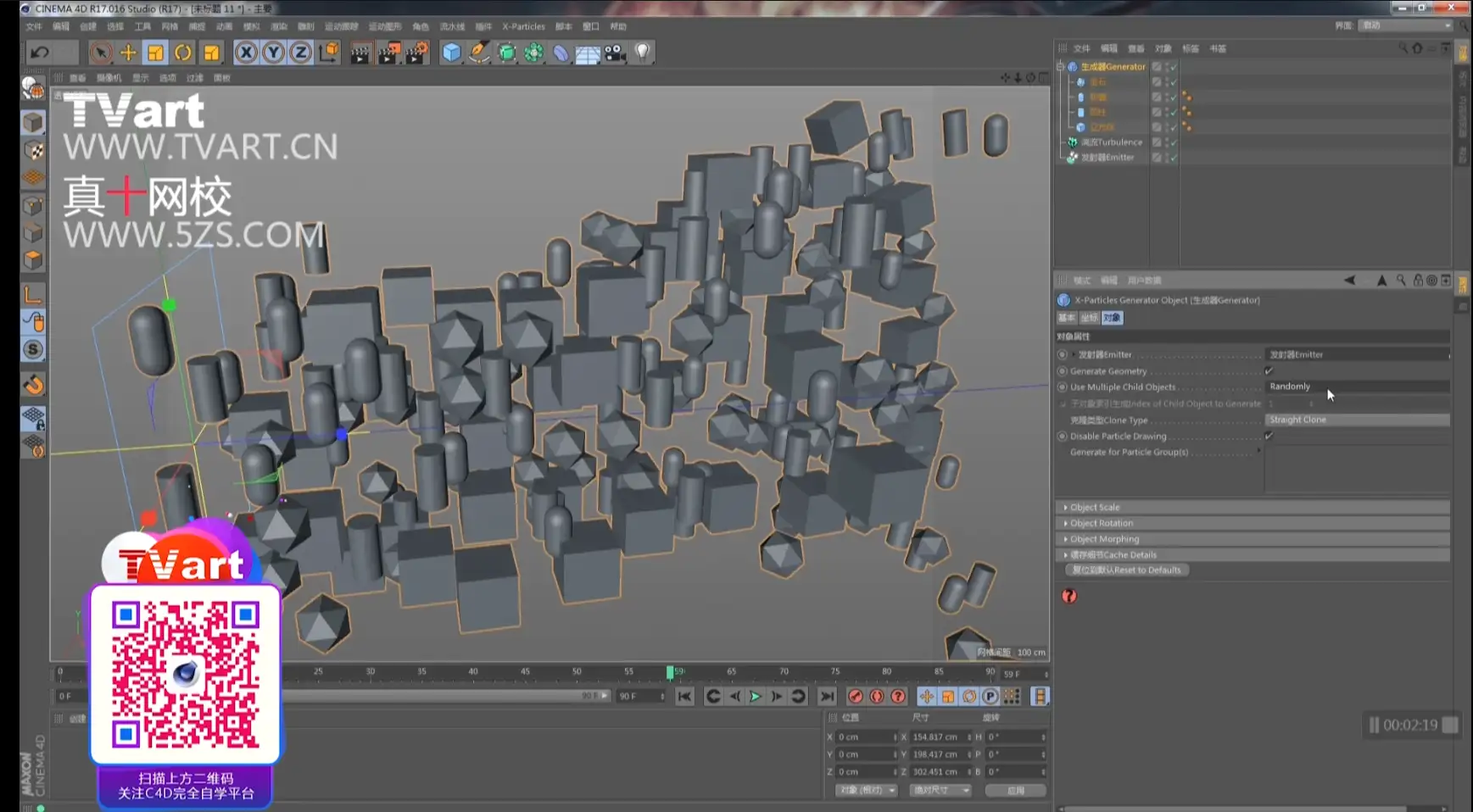Click the play forward button

pyautogui.click(x=755, y=696)
